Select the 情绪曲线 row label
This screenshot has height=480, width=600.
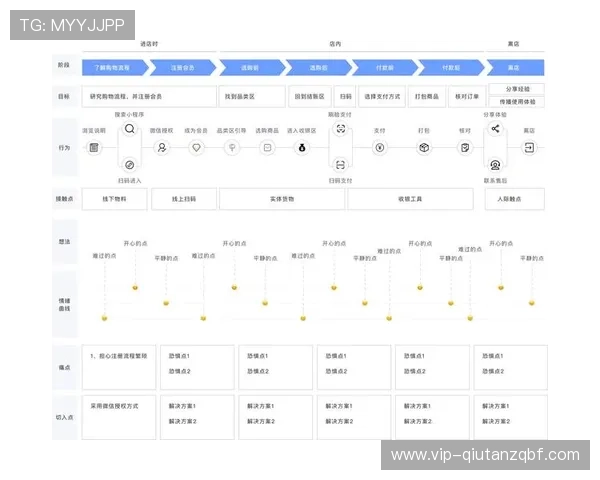click(64, 305)
